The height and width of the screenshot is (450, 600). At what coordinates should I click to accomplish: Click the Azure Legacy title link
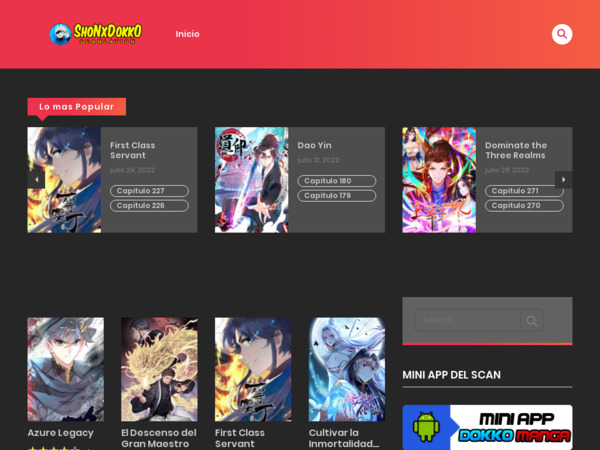pos(60,433)
